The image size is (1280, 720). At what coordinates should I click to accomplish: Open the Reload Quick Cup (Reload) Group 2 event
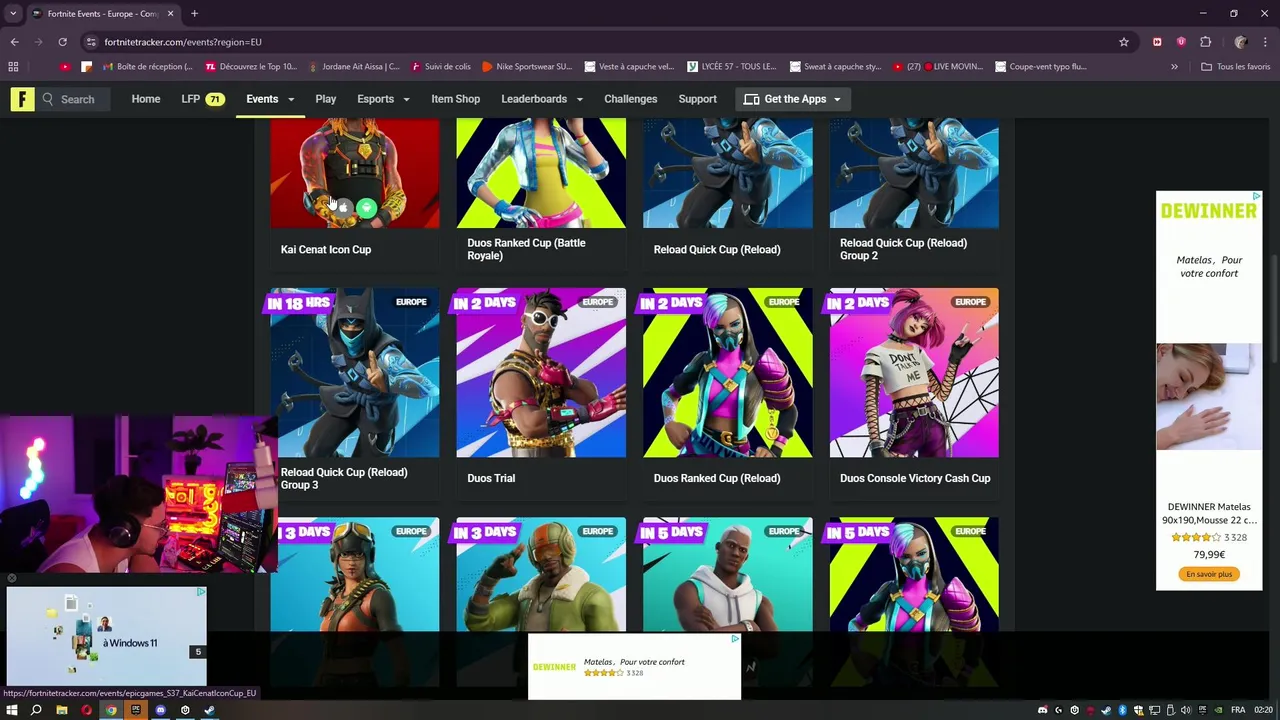(x=903, y=249)
